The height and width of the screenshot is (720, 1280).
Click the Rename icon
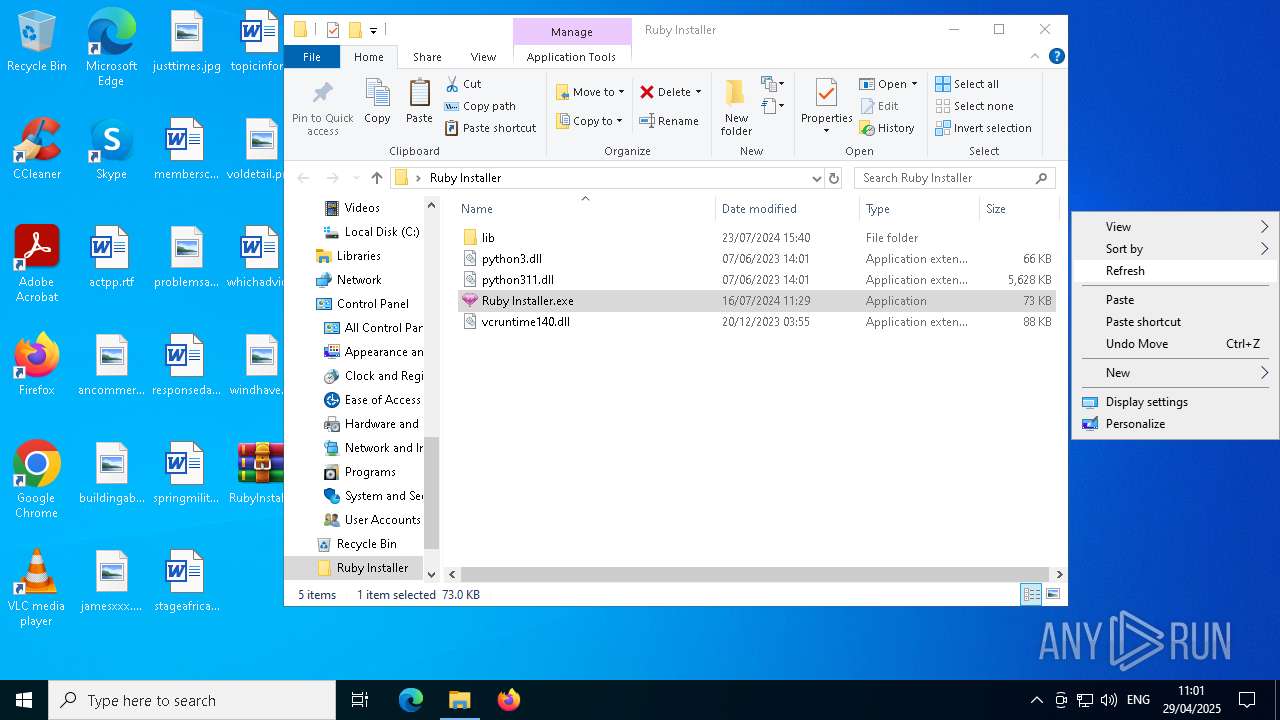coord(647,121)
